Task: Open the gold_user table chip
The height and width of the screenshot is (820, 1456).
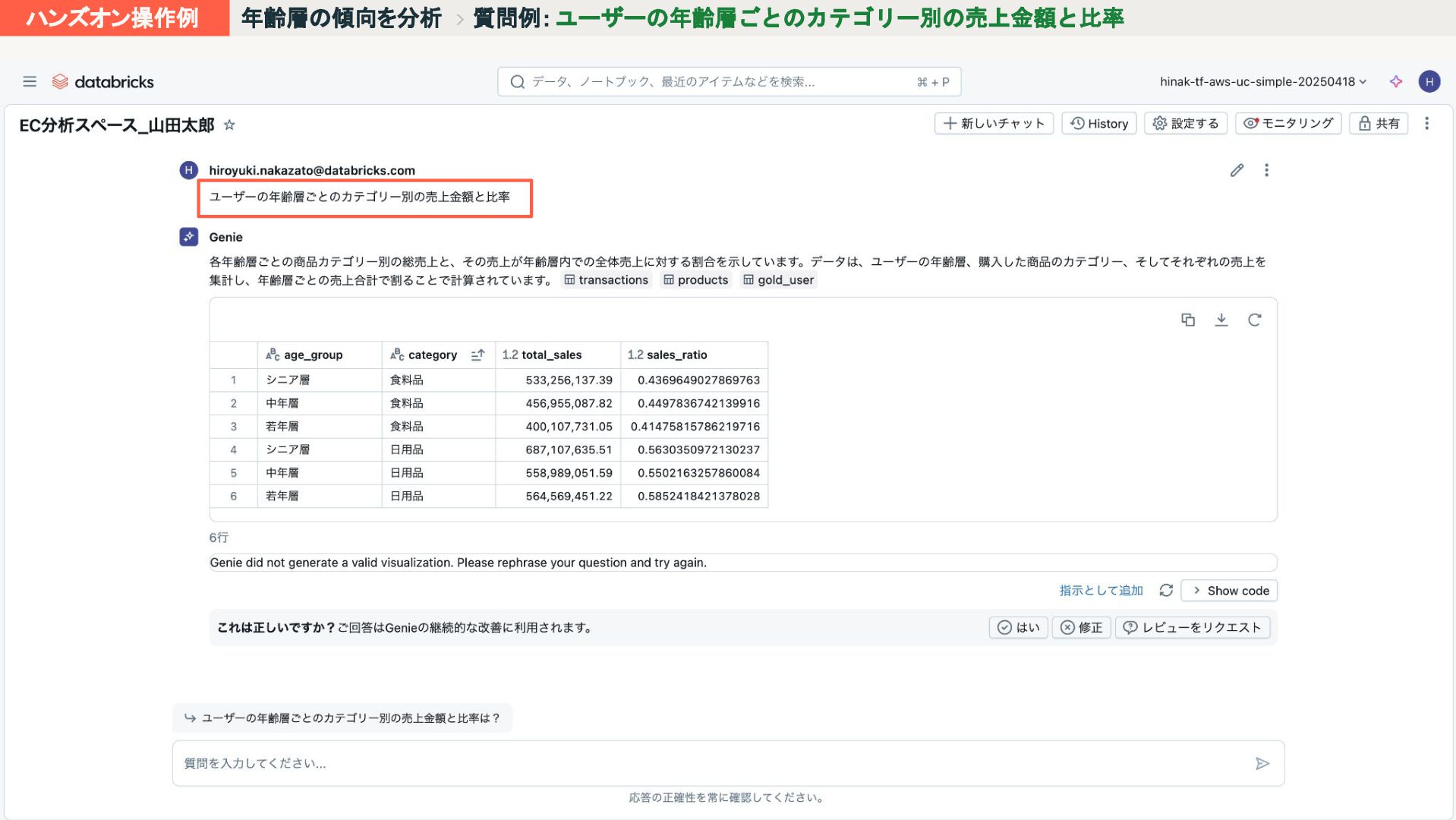Action: click(779, 279)
